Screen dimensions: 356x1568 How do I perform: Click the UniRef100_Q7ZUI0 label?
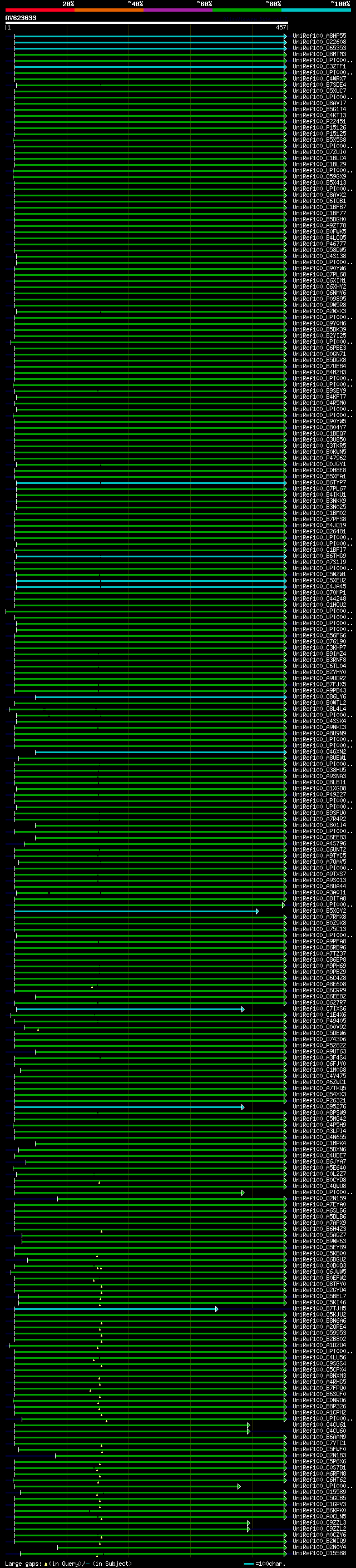pyautogui.click(x=319, y=152)
